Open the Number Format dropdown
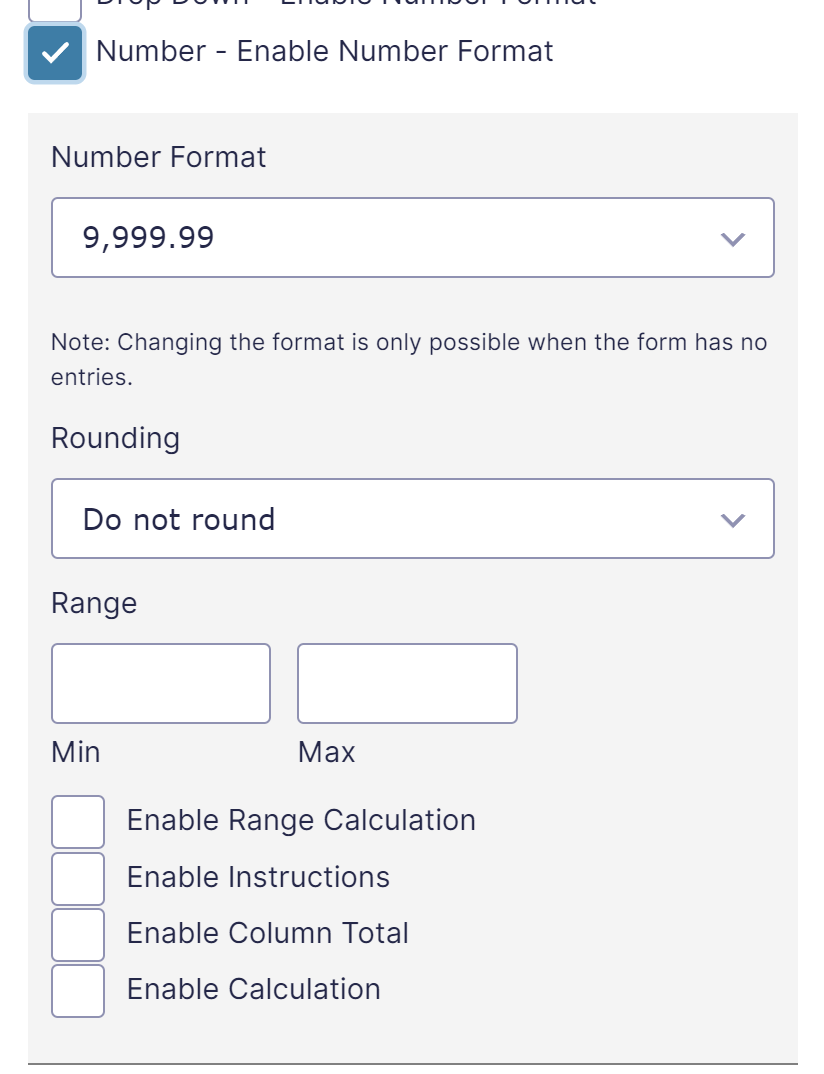 pos(413,238)
